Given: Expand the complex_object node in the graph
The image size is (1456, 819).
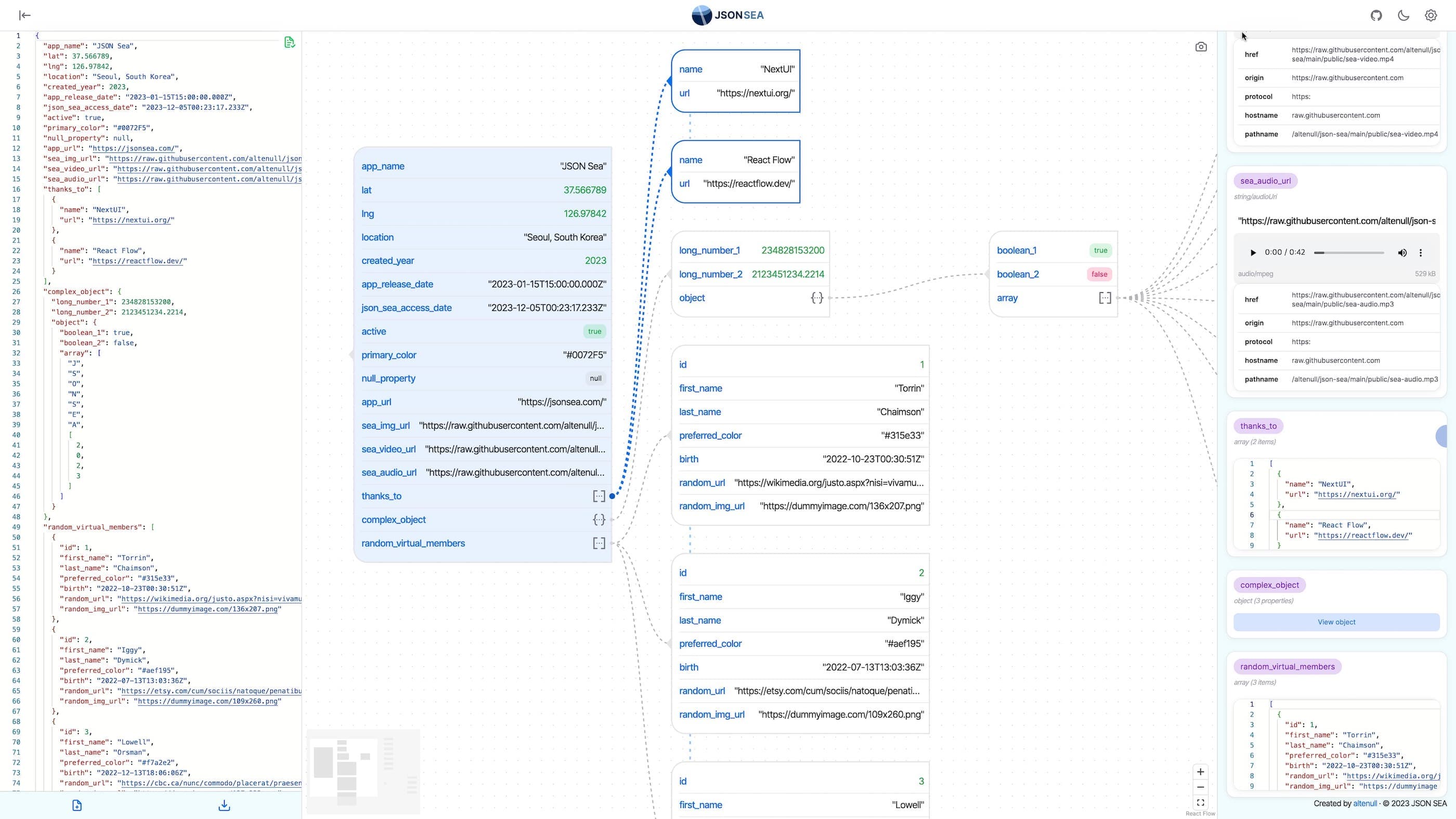Looking at the screenshot, I should (x=599, y=519).
